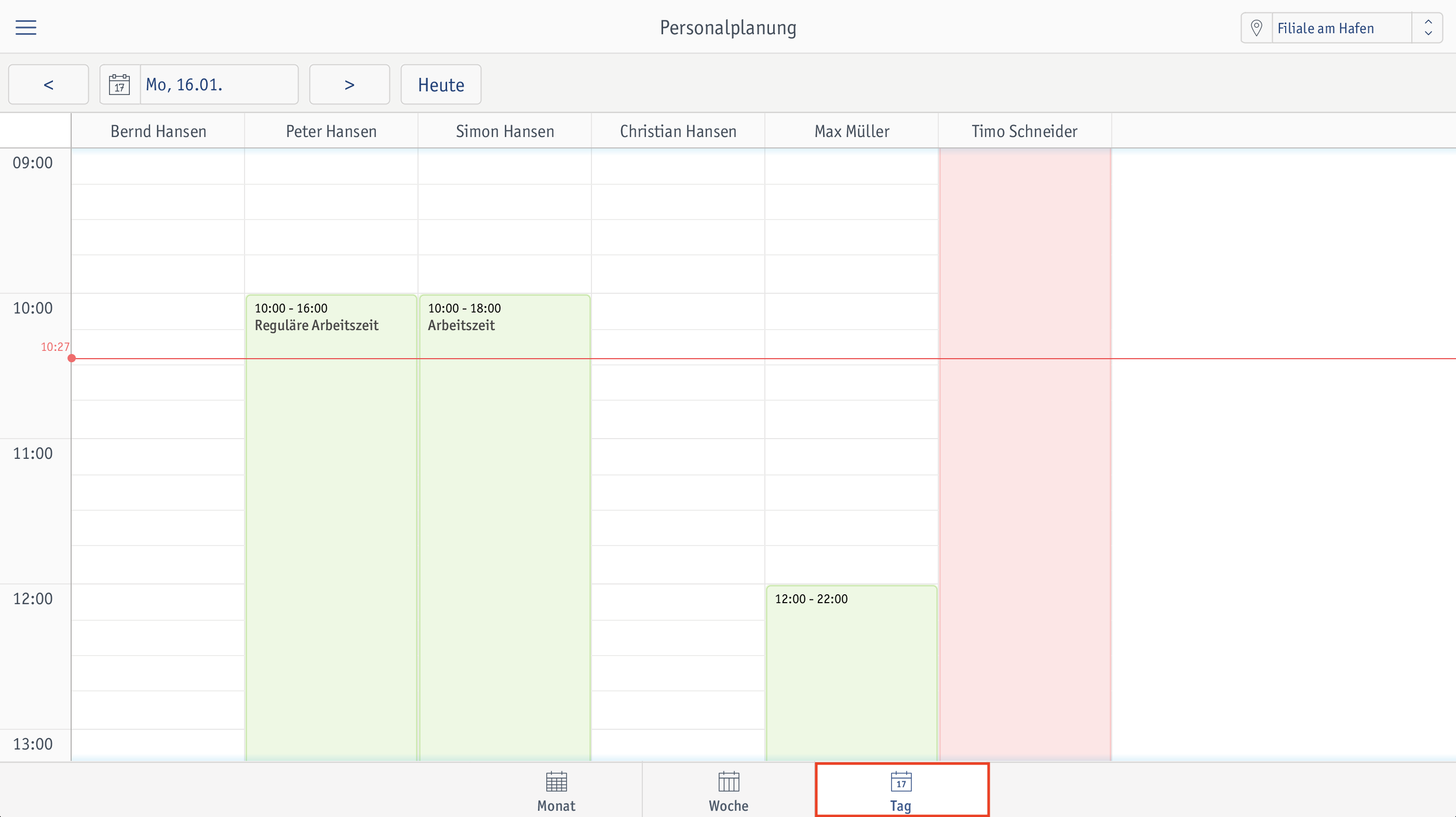Click the 10:00 time label
Viewport: 1456px width, 817px height.
coord(33,308)
